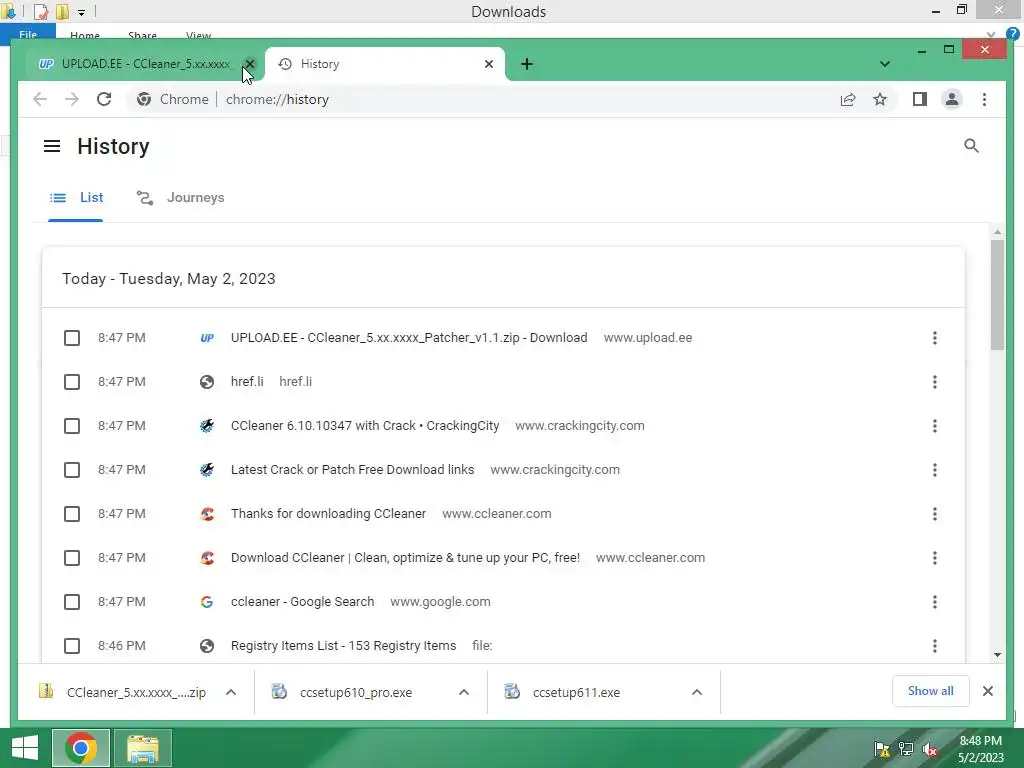Image resolution: width=1024 pixels, height=768 pixels.
Task: Check the ccleaner Google Search checkbox
Action: click(72, 601)
